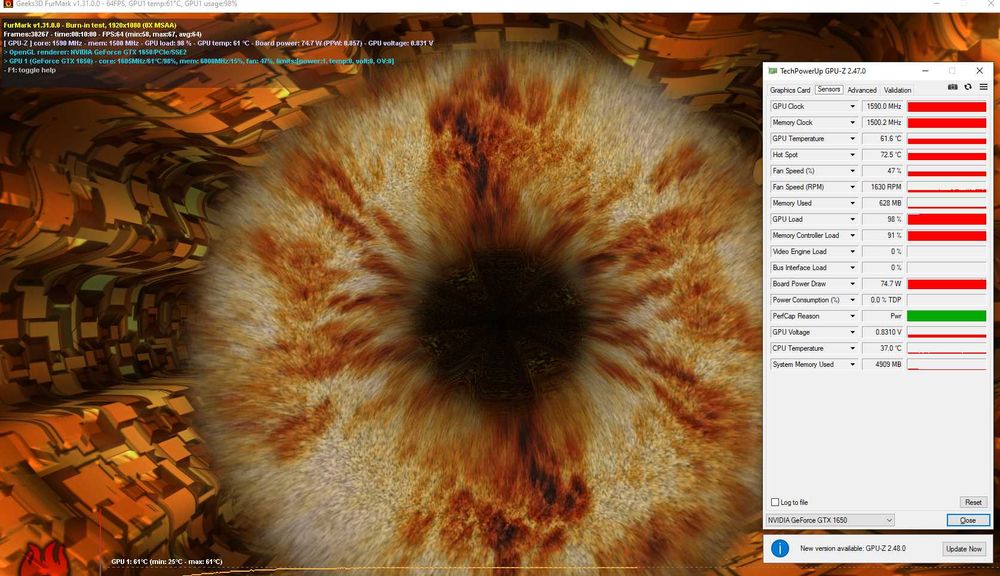The width and height of the screenshot is (1000, 576).
Task: Open the Memory Controller Load dropdown
Action: point(852,235)
